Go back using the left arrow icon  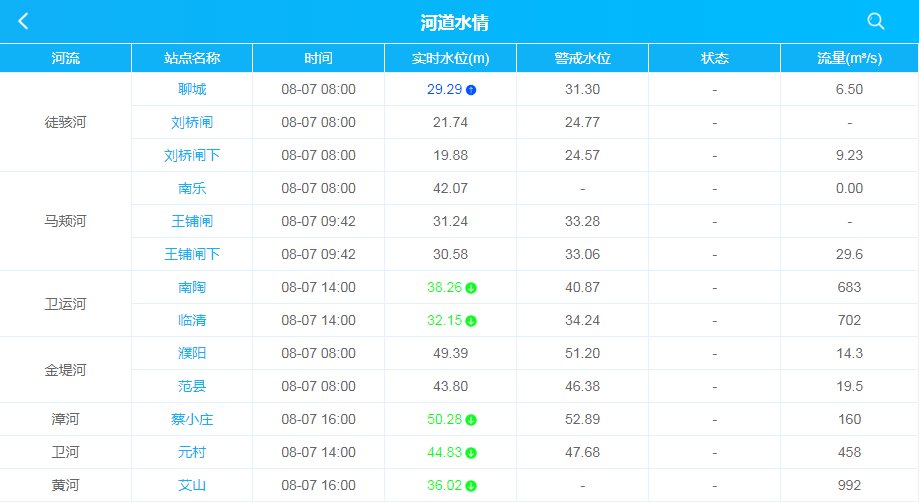[23, 22]
